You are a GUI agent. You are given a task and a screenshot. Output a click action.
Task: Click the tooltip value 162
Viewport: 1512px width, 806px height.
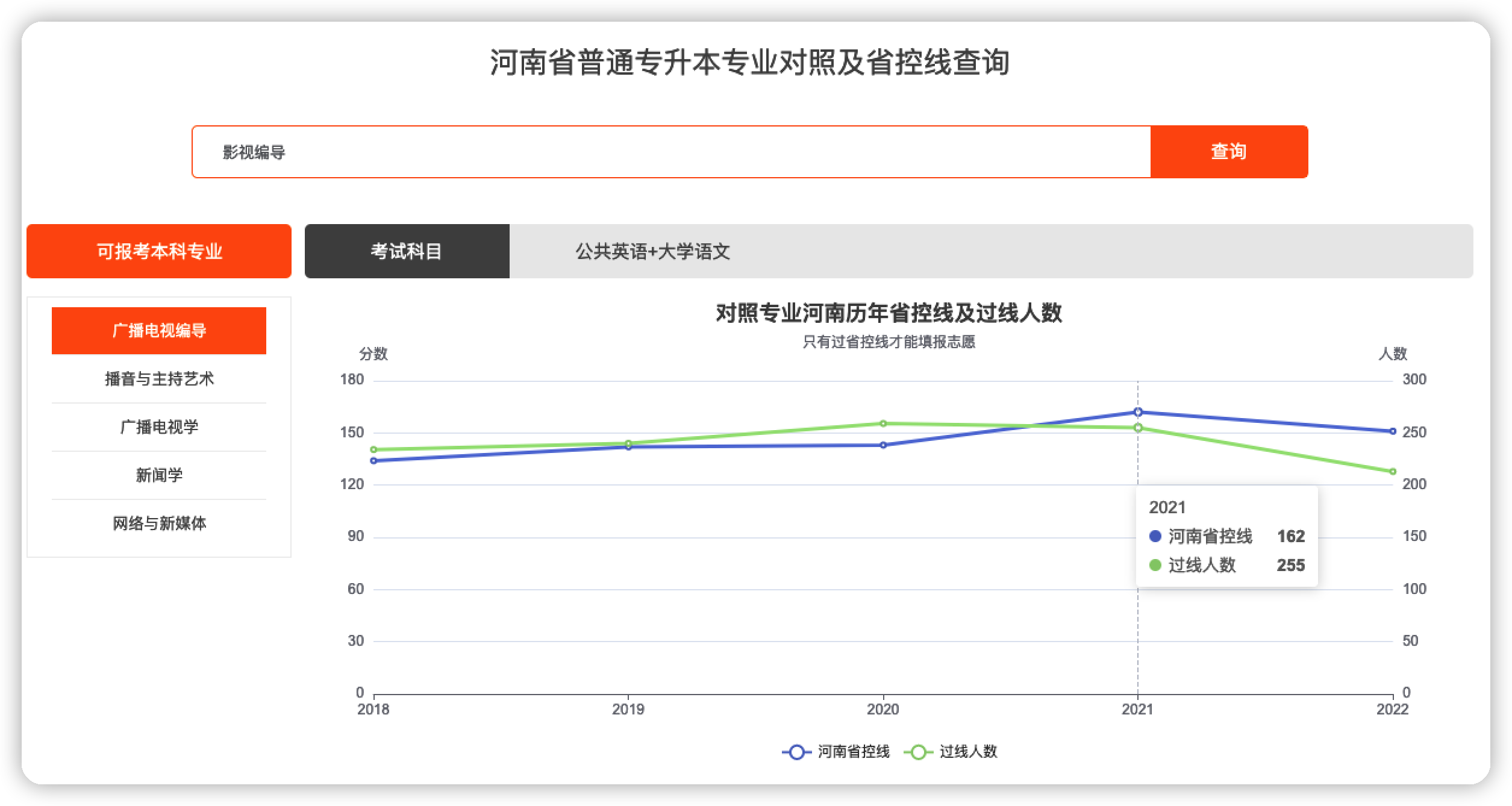pyautogui.click(x=1291, y=536)
